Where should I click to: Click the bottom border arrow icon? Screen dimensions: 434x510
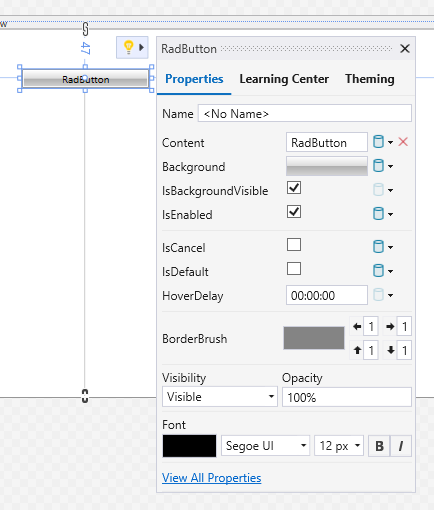click(391, 350)
